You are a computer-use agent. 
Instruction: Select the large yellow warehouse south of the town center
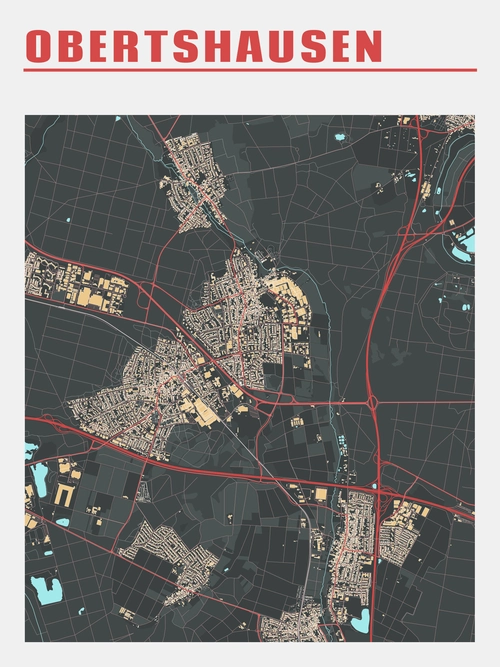[x=204, y=411]
